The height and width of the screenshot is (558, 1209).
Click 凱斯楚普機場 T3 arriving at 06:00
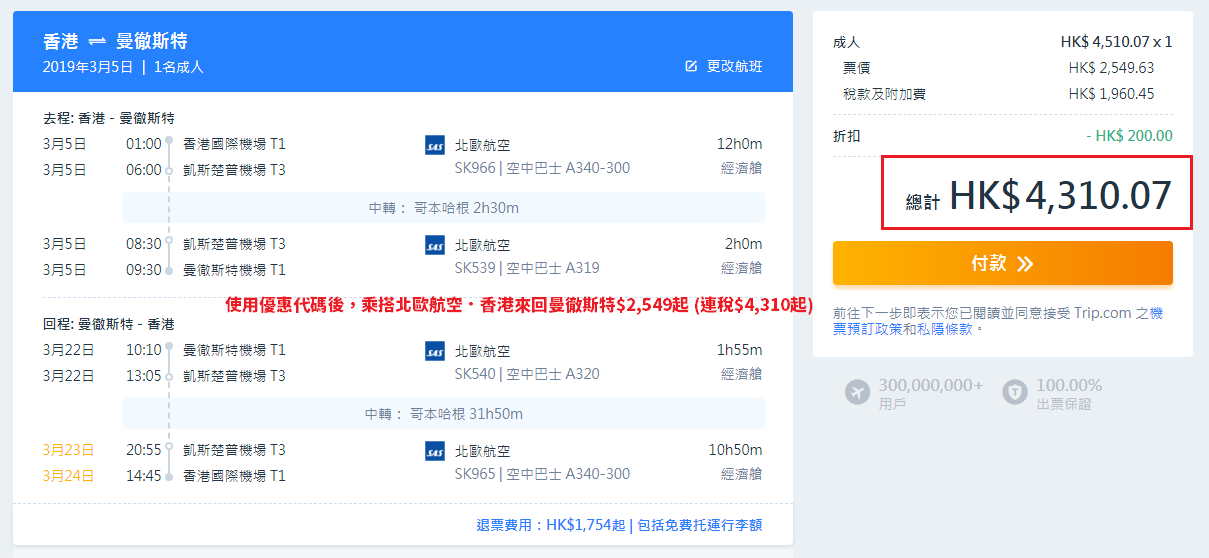point(234,170)
